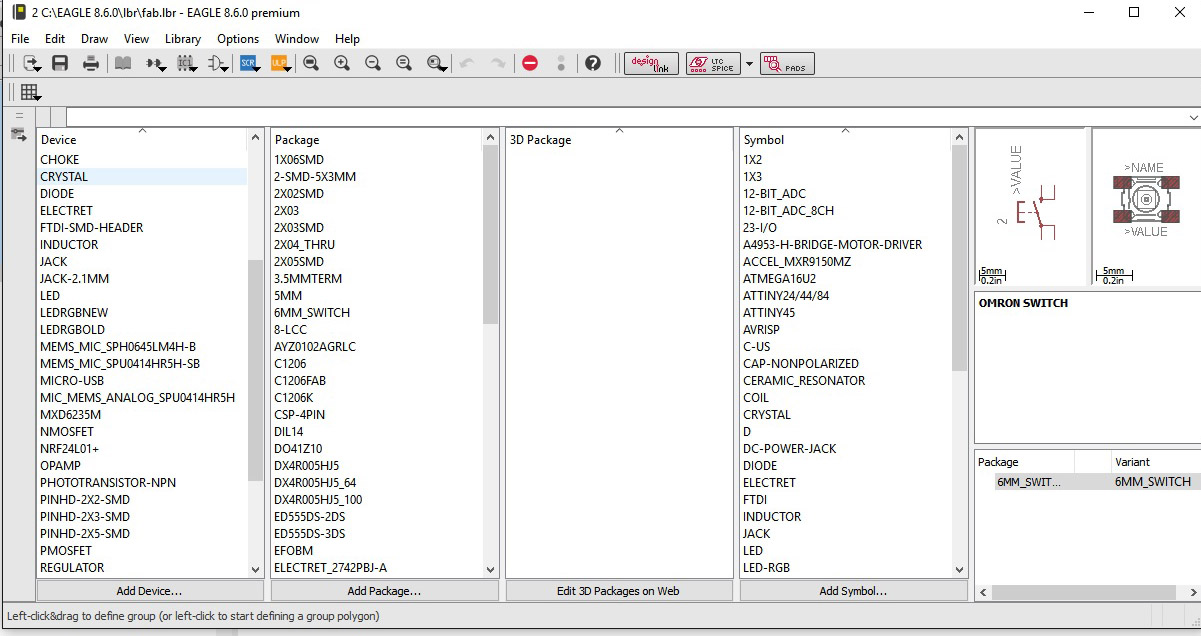1201x636 pixels.
Task: Click the LTC SPICE toolbar button
Action: pyautogui.click(x=713, y=63)
